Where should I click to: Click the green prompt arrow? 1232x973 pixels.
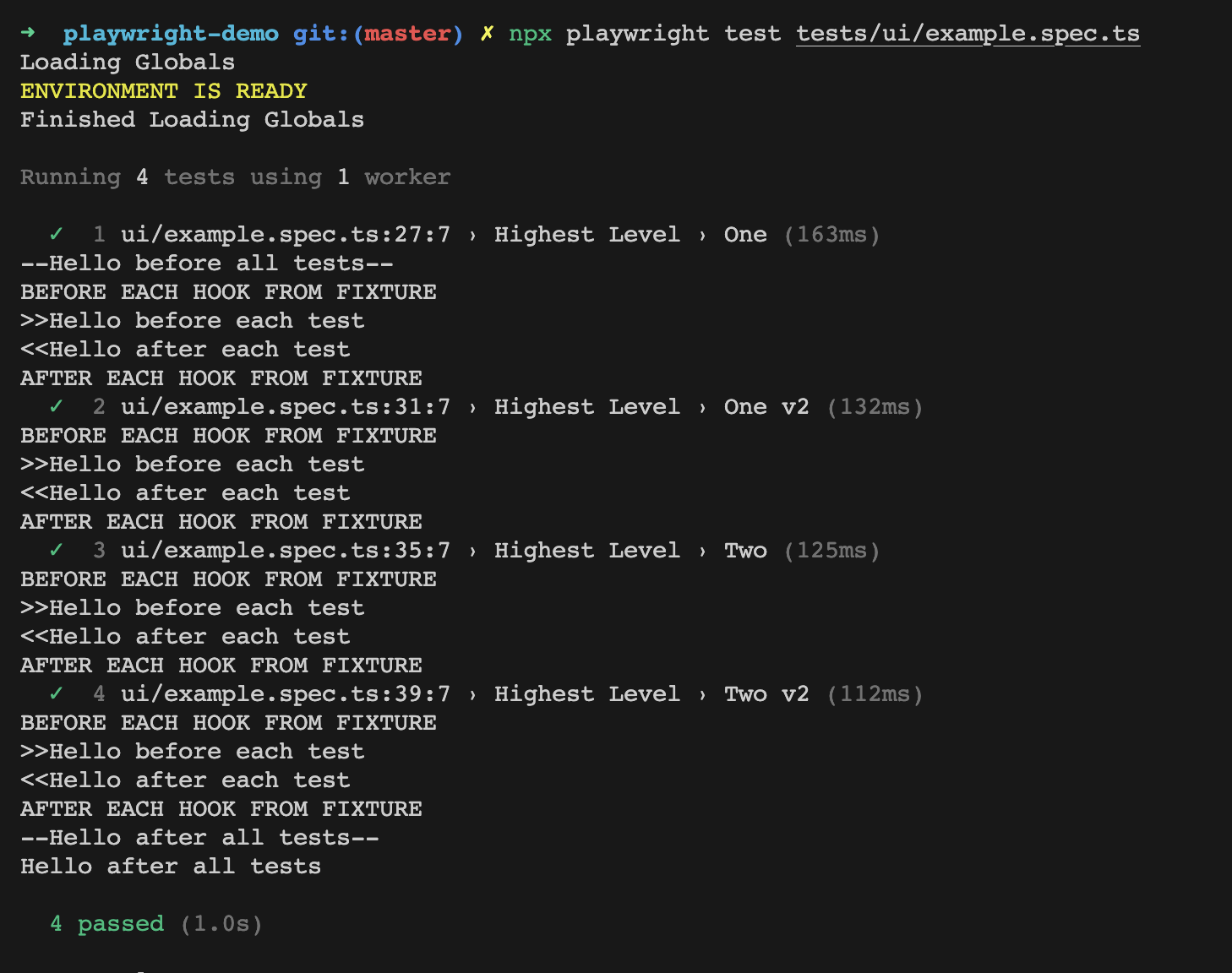point(28,33)
